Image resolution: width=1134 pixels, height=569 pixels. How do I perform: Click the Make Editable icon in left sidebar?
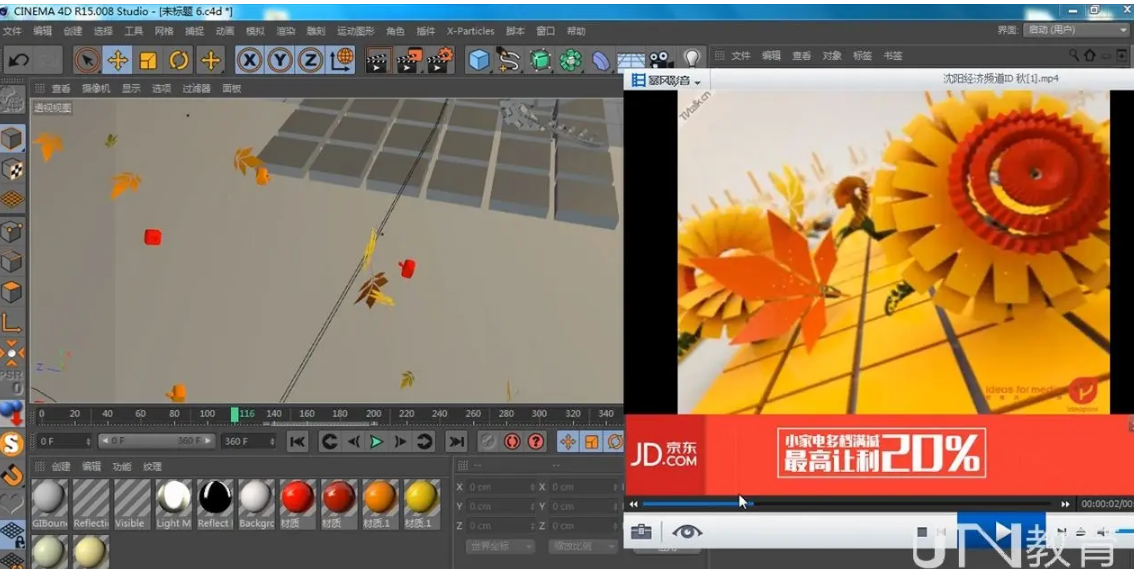point(12,102)
